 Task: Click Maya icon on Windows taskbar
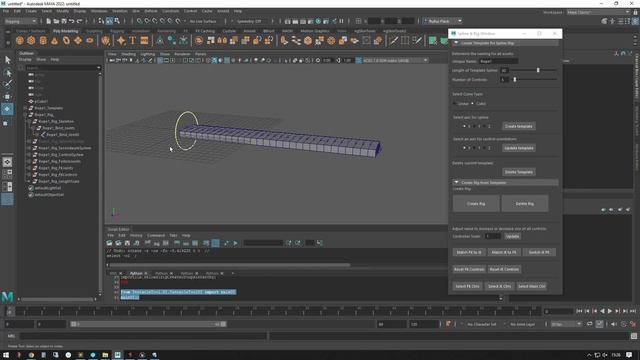(118, 355)
